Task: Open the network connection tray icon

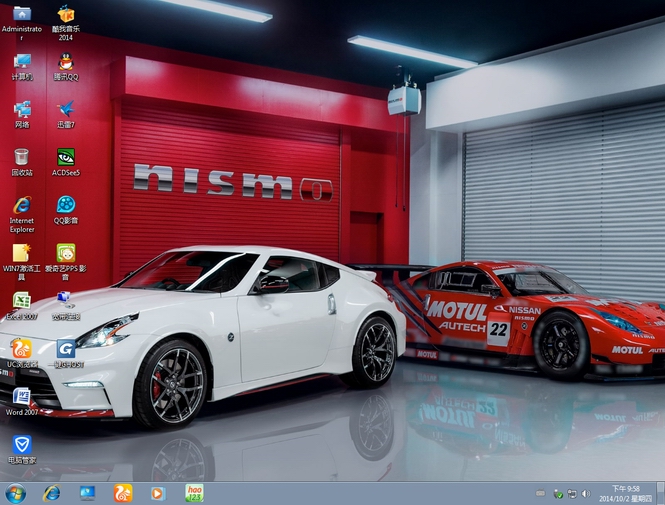Action: tap(572, 494)
